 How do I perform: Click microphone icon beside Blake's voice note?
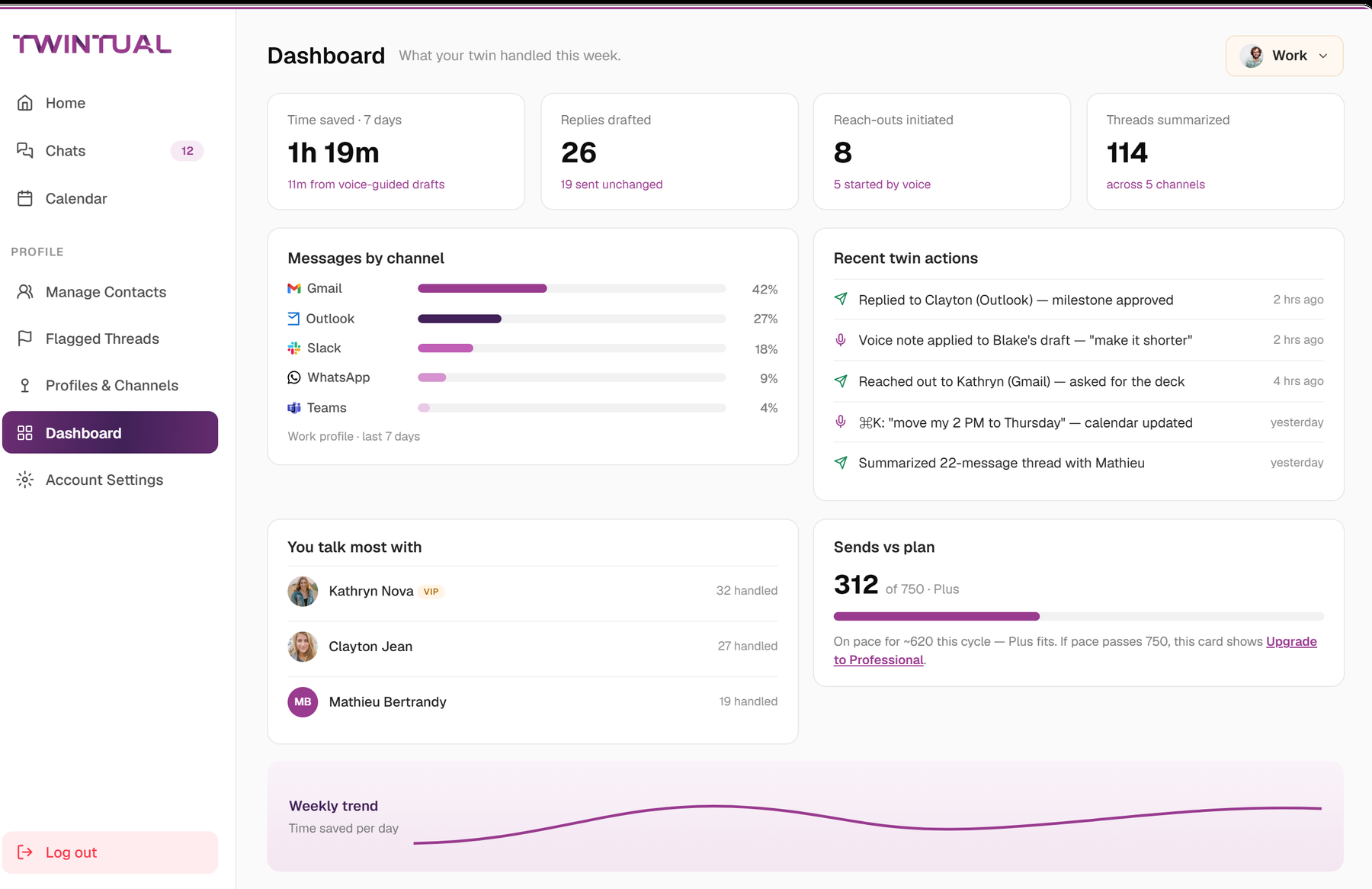(841, 340)
